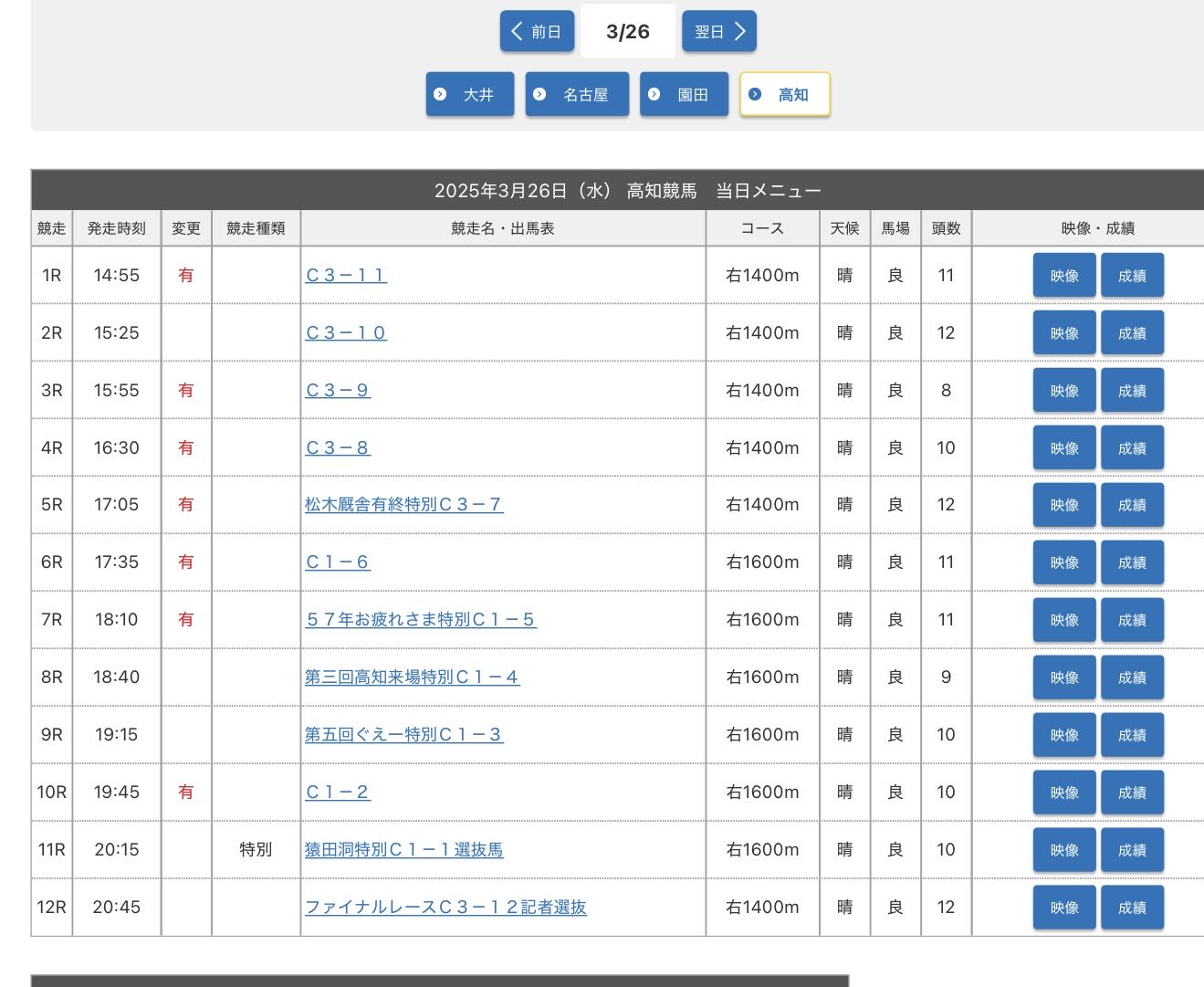This screenshot has width=1204, height=987.
Task: Click the 右1600m course cell in row 6R
Action: [x=762, y=562]
